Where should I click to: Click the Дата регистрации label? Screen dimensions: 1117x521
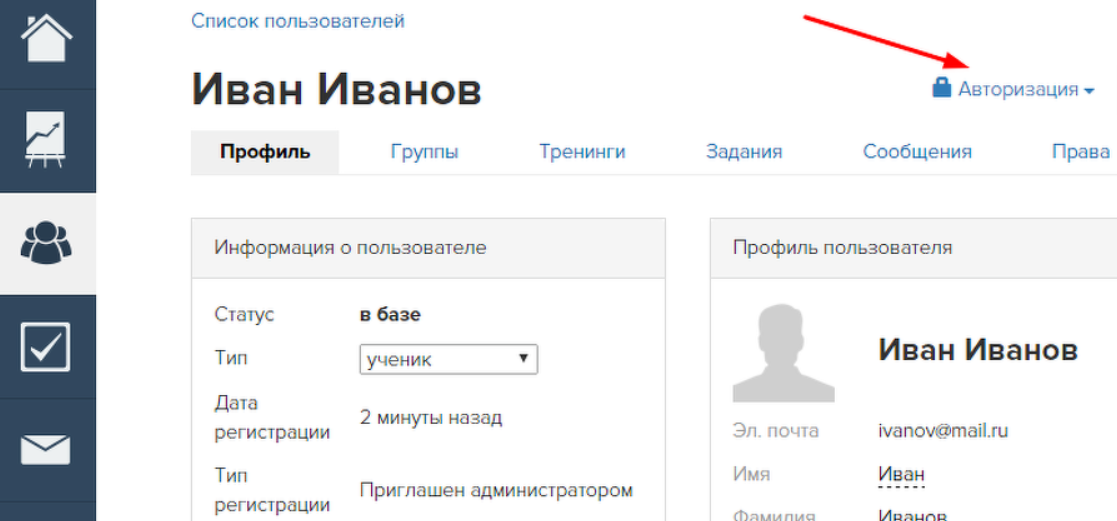pyautogui.click(x=272, y=418)
